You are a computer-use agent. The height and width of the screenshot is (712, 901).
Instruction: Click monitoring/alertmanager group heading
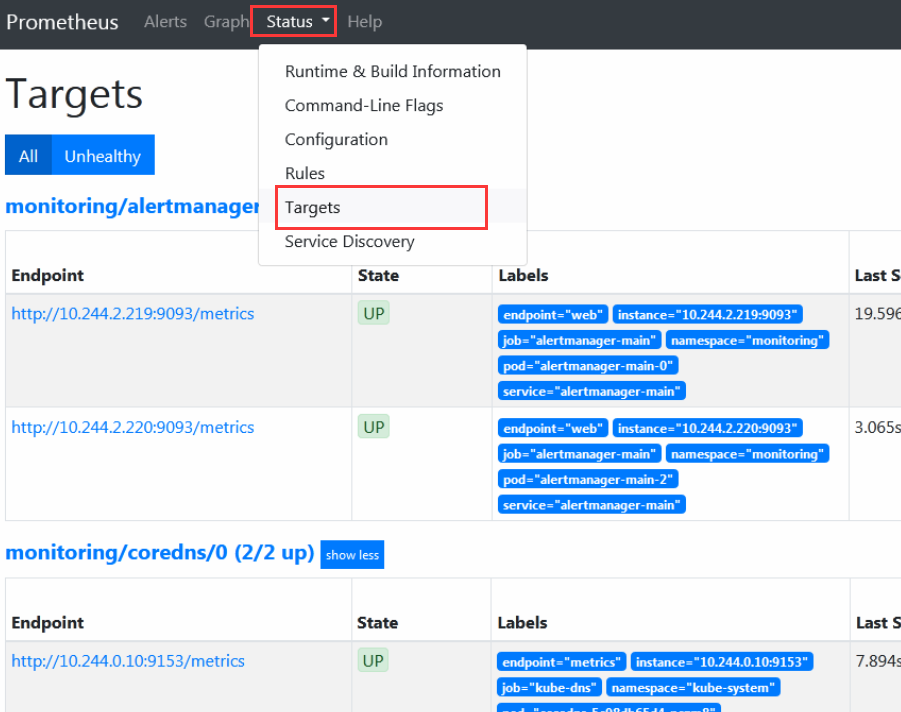132,206
